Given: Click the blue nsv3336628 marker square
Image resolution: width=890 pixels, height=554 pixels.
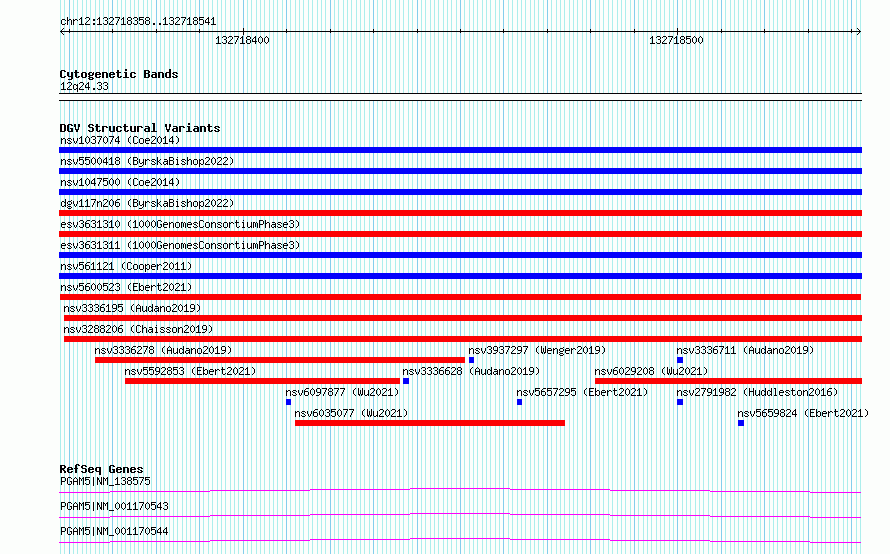Looking at the screenshot, I should pyautogui.click(x=406, y=381).
